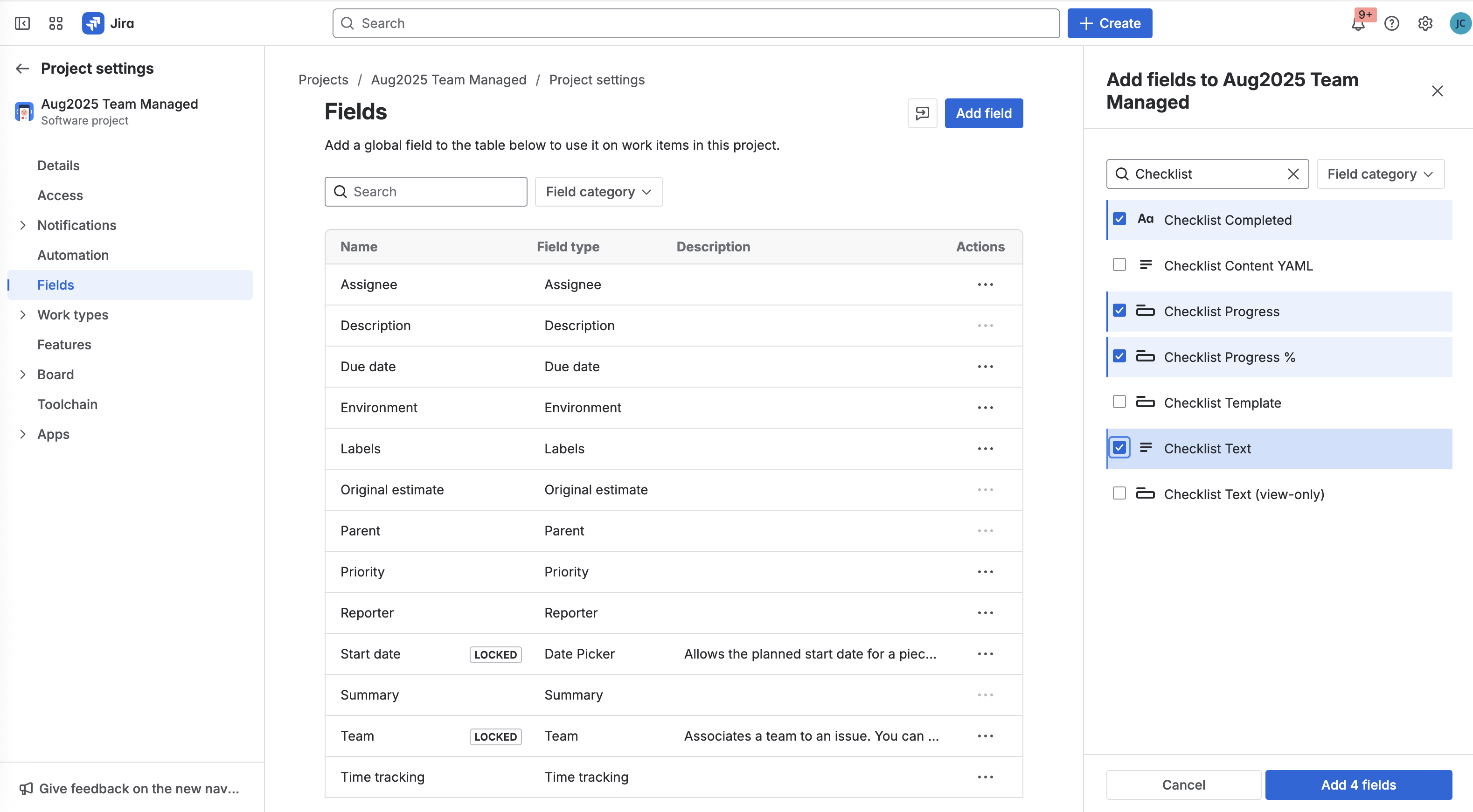Check the Checklist Content YAML checkbox
Viewport: 1473px width, 812px height.
[1119, 265]
